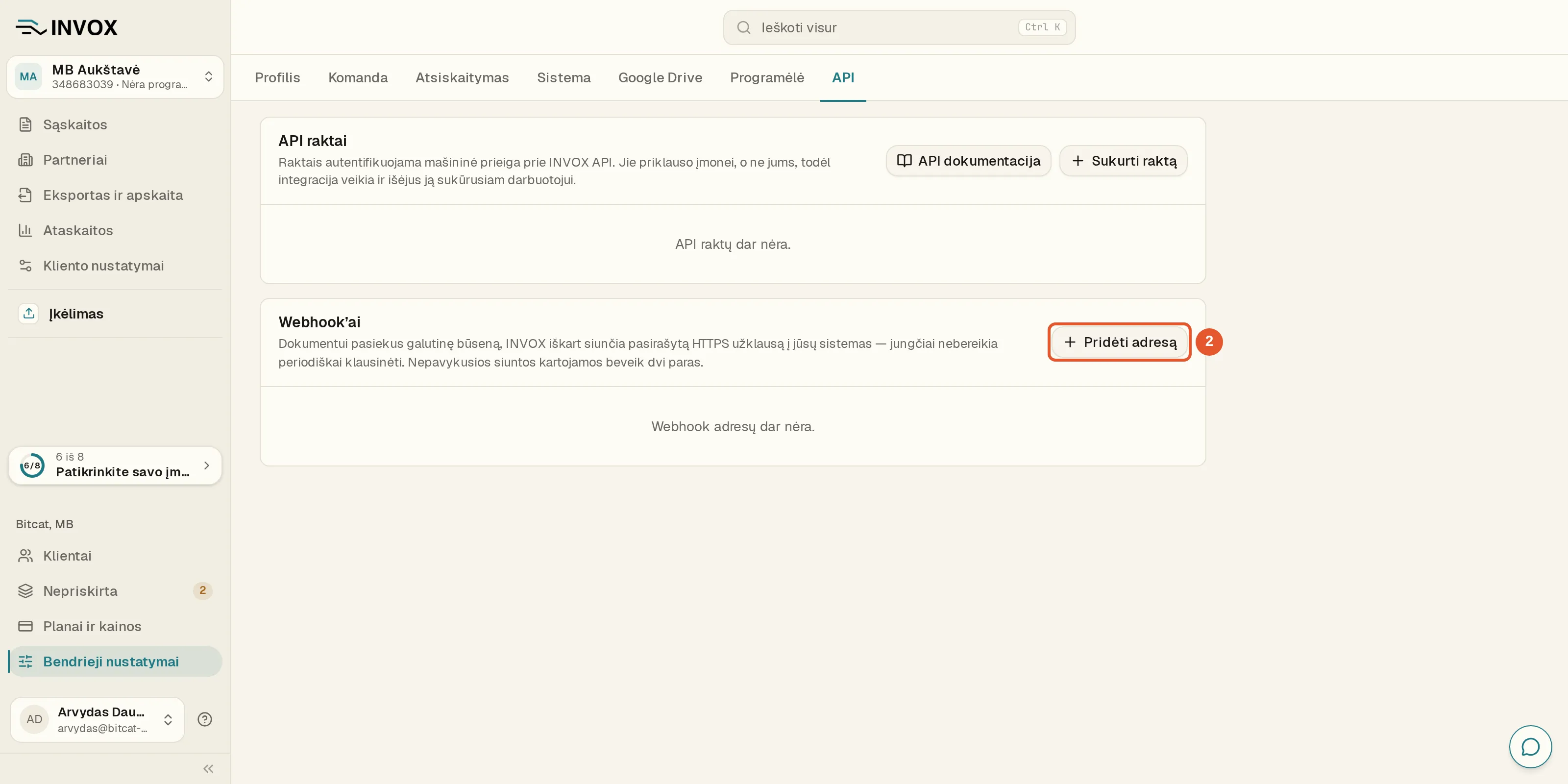Open Planai ir kainos

(115, 626)
